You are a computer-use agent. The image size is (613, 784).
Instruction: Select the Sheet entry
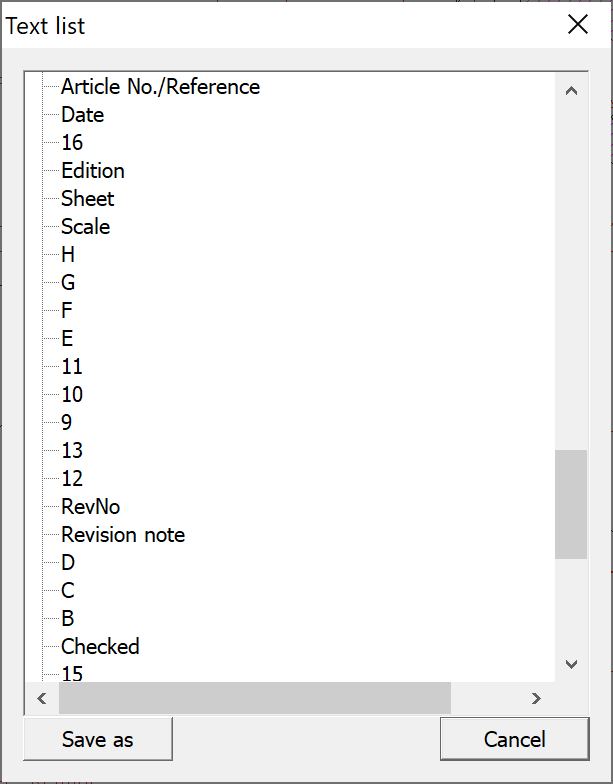click(x=88, y=199)
